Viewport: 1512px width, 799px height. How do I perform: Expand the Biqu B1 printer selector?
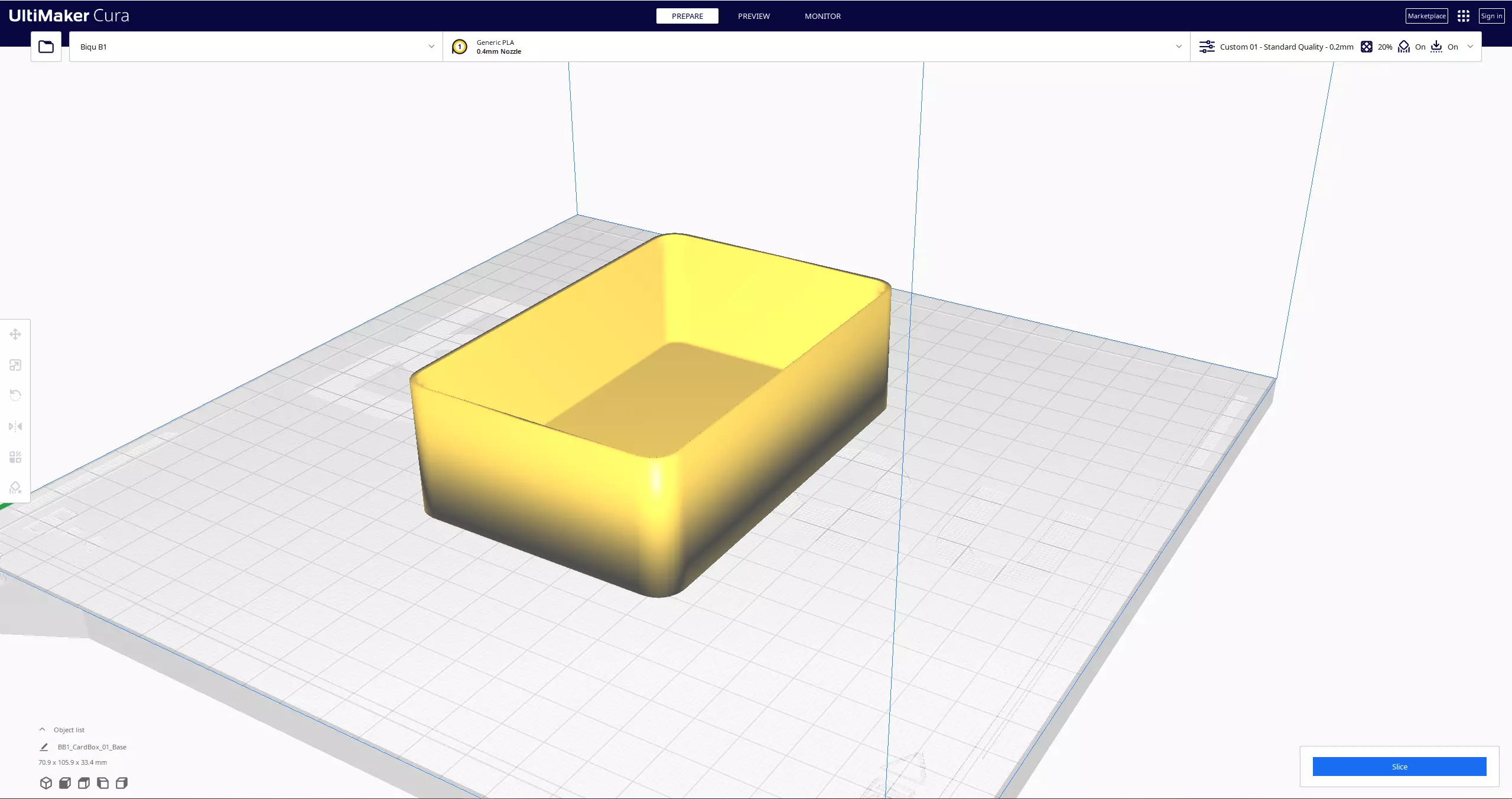(x=256, y=47)
